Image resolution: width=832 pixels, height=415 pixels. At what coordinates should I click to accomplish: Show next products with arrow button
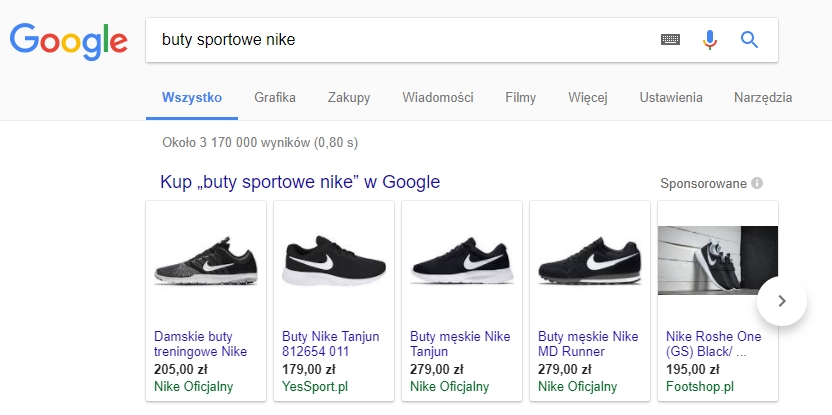click(x=782, y=300)
